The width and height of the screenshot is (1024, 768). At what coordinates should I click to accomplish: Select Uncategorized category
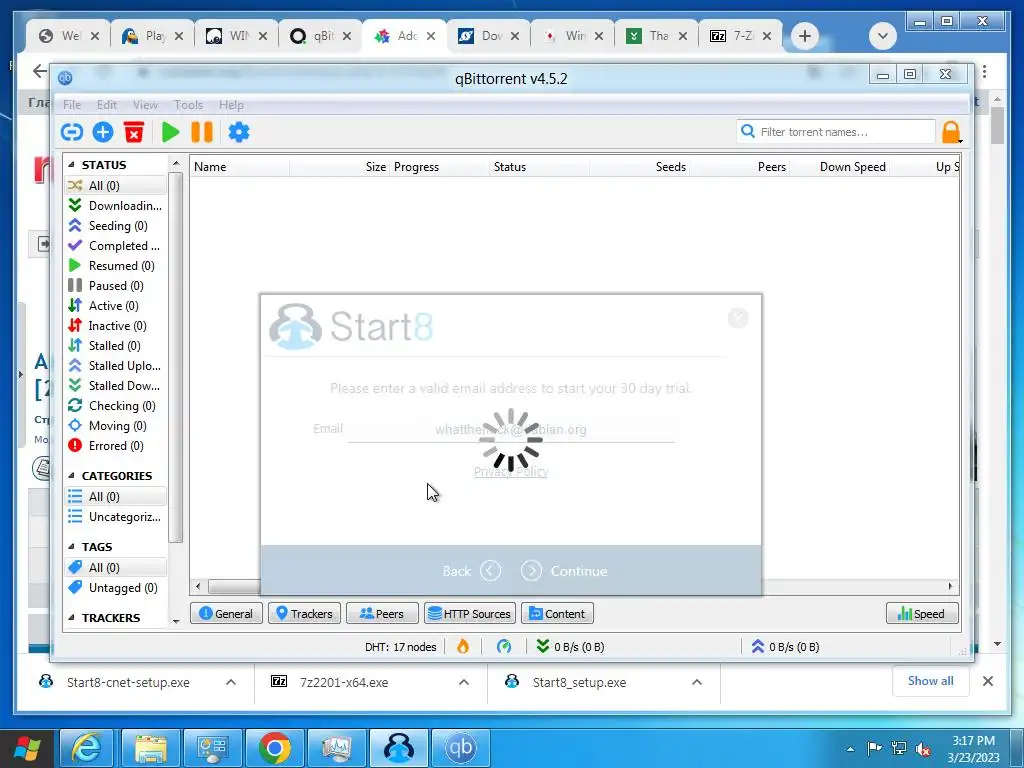(x=116, y=517)
